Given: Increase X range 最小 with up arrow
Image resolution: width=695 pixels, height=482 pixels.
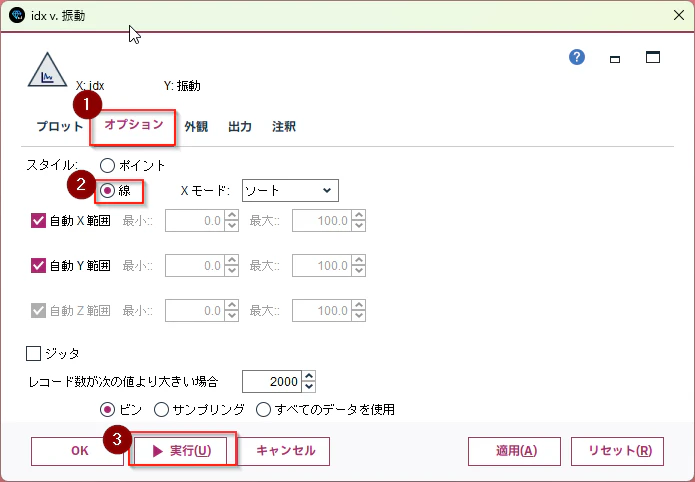Looking at the screenshot, I should click(x=232, y=215).
